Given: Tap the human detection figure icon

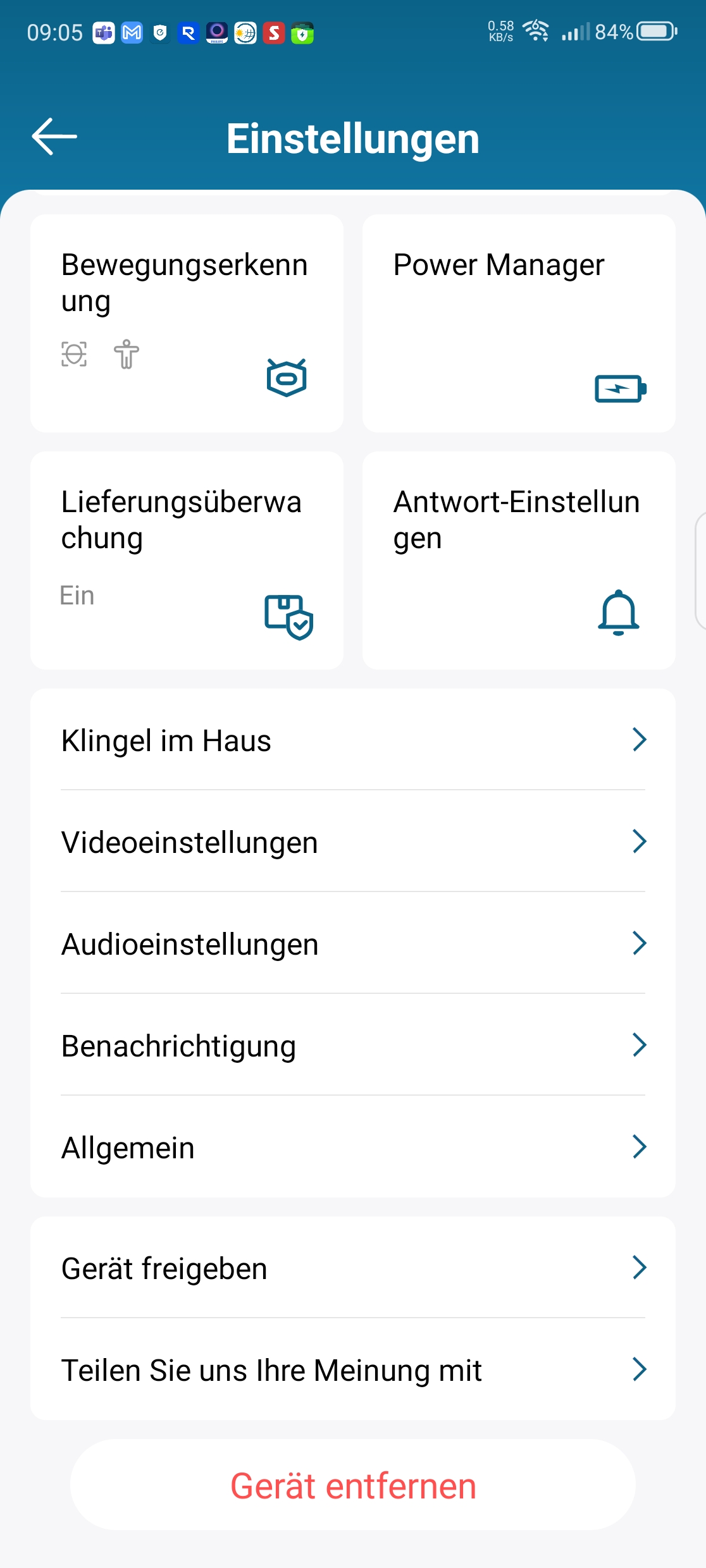Looking at the screenshot, I should pyautogui.click(x=126, y=354).
